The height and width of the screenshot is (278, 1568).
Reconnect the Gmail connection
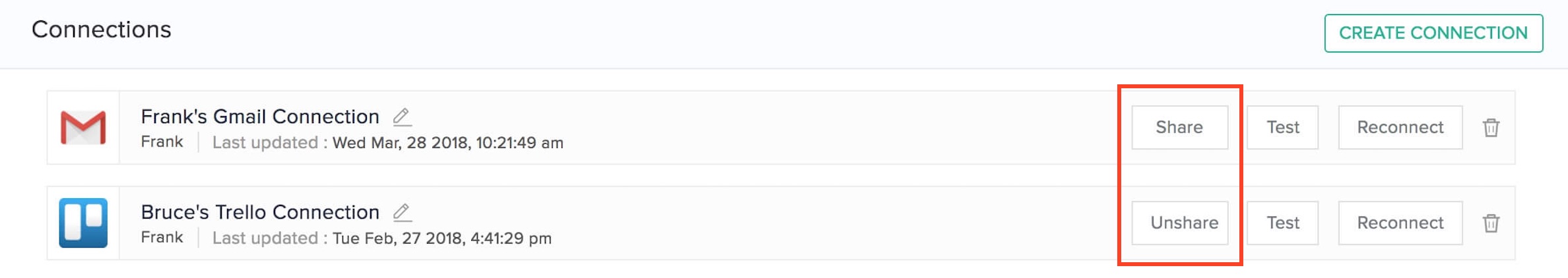pyautogui.click(x=1400, y=127)
